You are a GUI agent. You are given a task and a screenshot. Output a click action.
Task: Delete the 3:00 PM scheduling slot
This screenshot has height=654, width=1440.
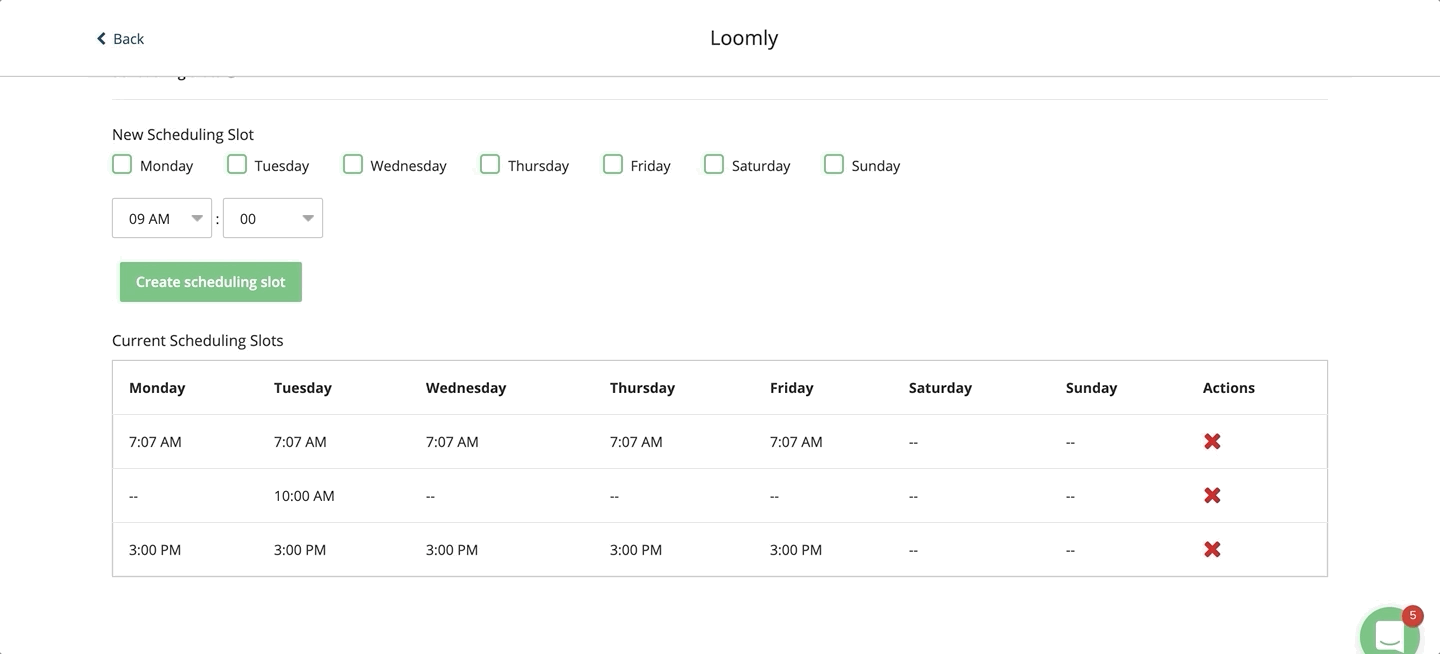coord(1211,549)
